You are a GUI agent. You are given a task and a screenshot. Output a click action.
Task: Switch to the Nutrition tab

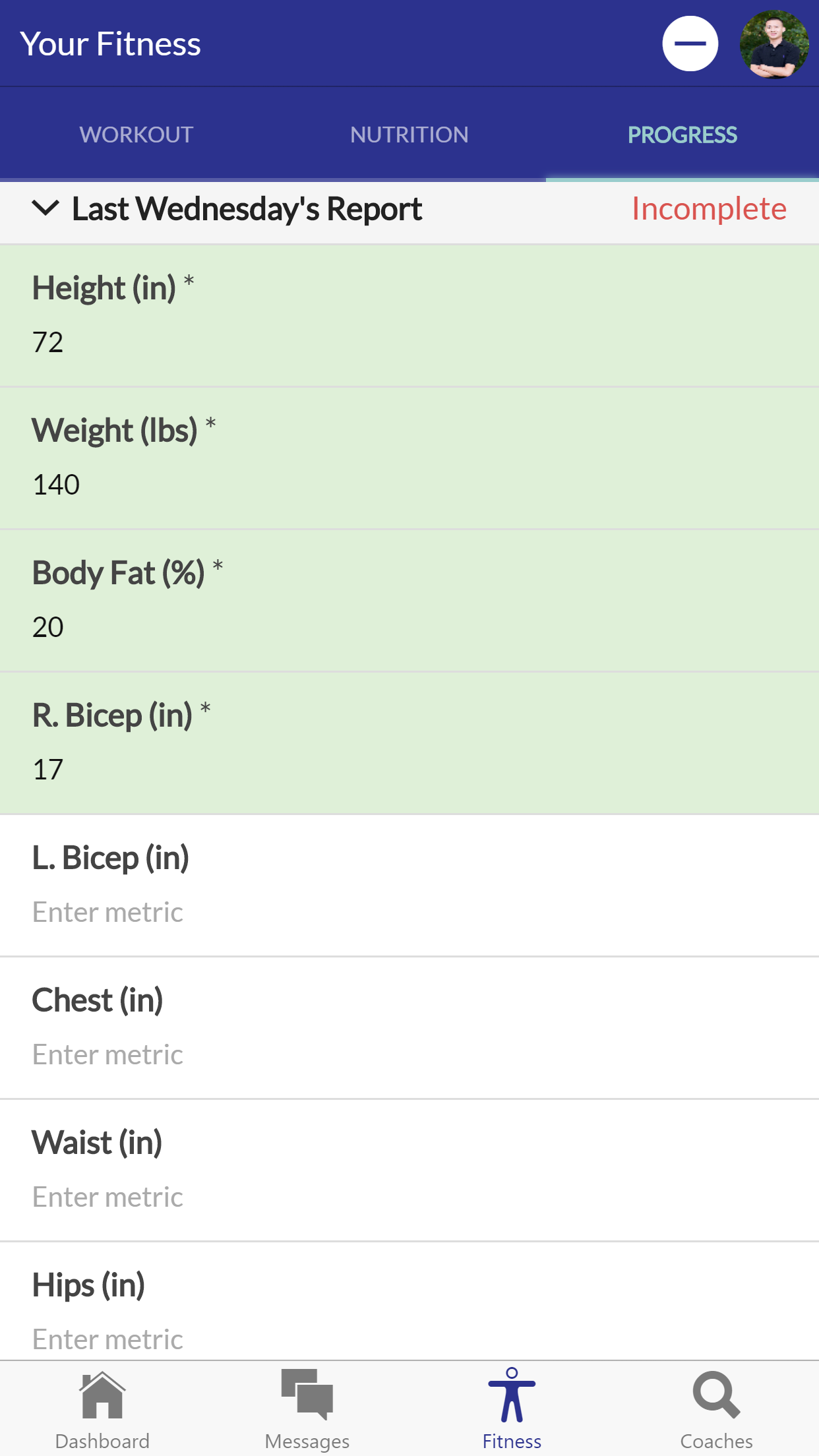pos(409,135)
